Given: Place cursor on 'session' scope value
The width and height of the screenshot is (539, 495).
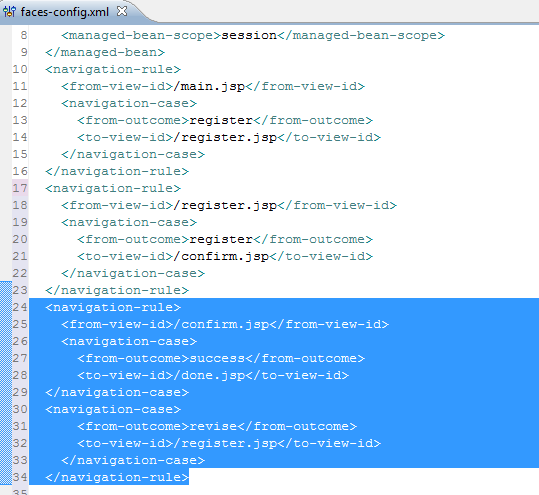Looking at the screenshot, I should click(249, 35).
